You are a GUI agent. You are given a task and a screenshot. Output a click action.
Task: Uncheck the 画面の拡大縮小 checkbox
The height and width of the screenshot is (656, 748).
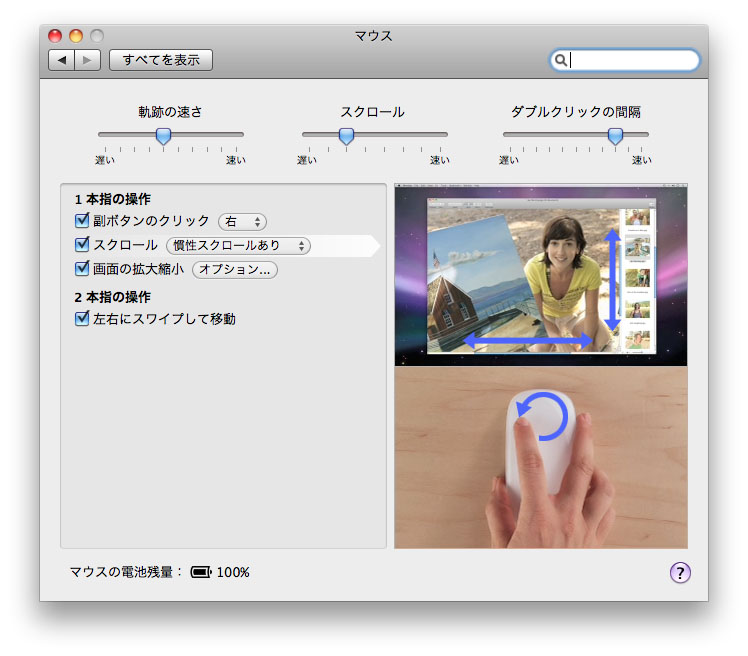(x=83, y=269)
